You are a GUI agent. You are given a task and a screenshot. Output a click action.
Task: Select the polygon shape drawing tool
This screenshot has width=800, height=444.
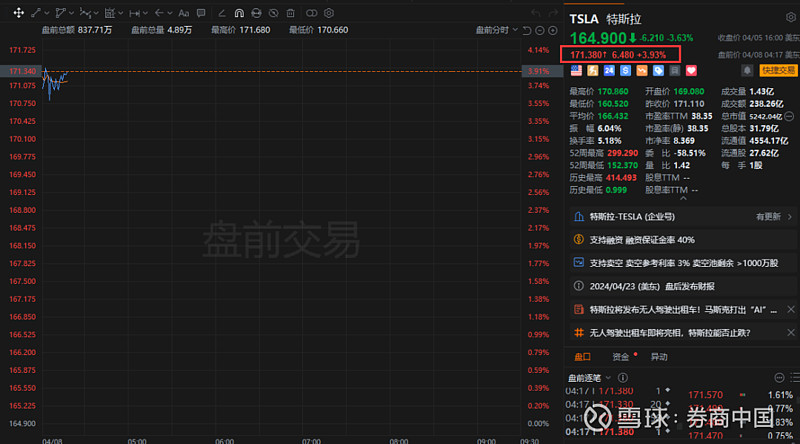(x=60, y=13)
